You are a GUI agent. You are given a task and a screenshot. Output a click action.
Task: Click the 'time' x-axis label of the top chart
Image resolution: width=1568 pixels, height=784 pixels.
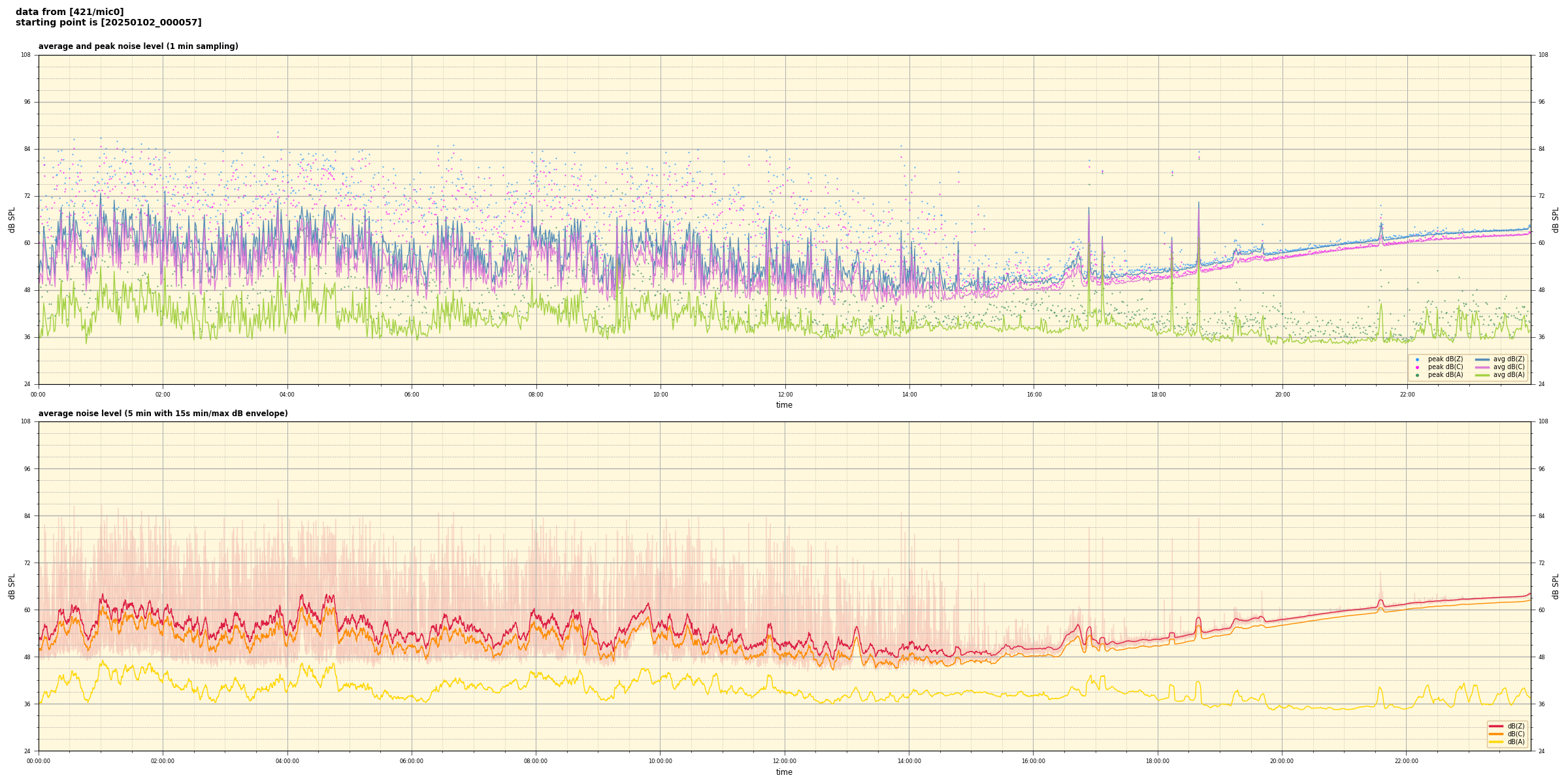pyautogui.click(x=784, y=405)
